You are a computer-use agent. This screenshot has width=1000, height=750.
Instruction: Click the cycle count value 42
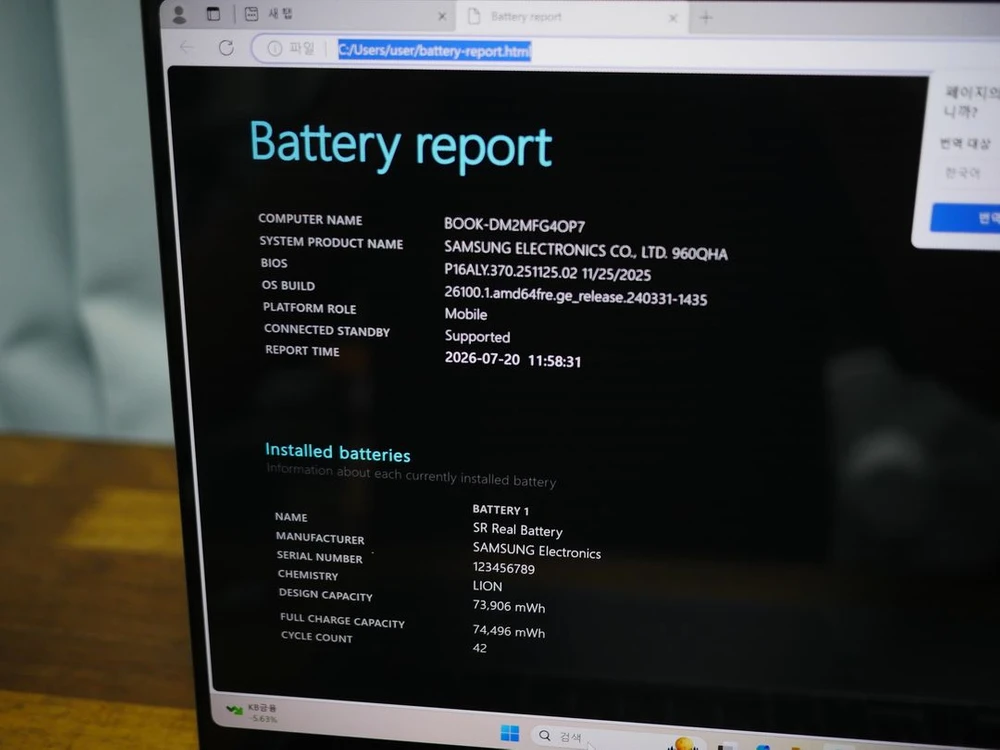pos(480,648)
